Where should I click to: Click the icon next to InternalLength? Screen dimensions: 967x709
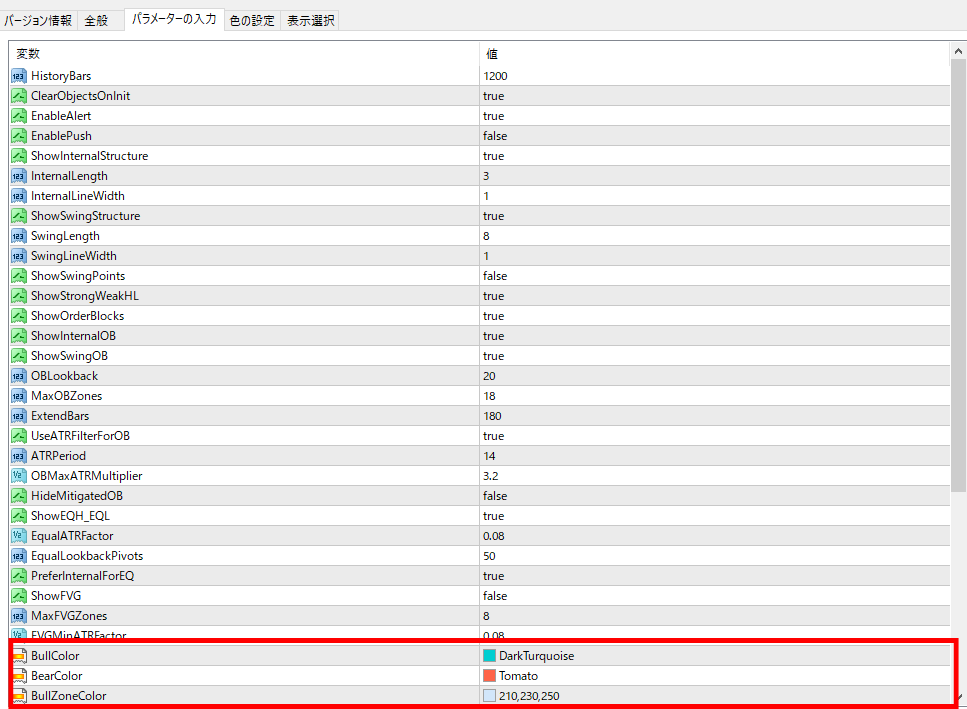coord(19,176)
